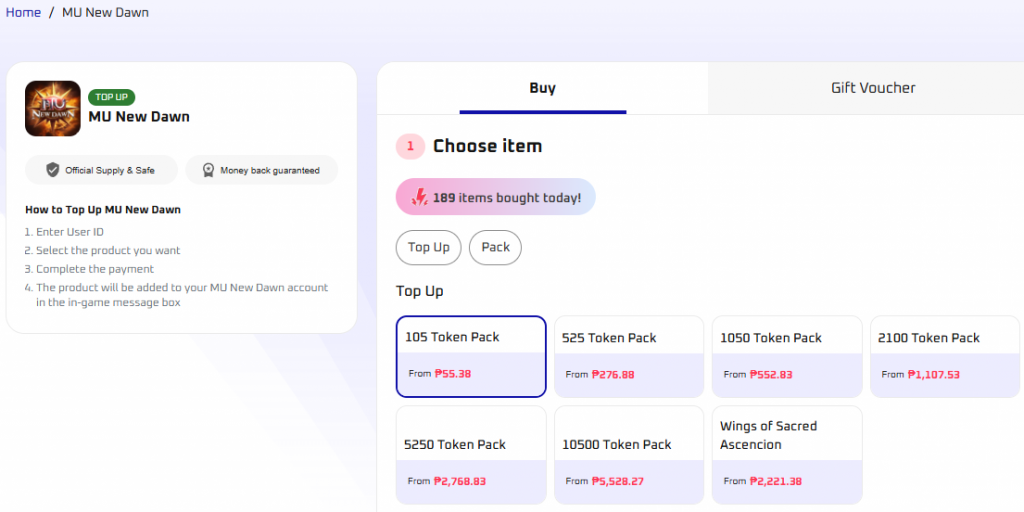This screenshot has width=1024, height=512.
Task: Switch to the Gift Voucher tab
Action: [x=873, y=88]
